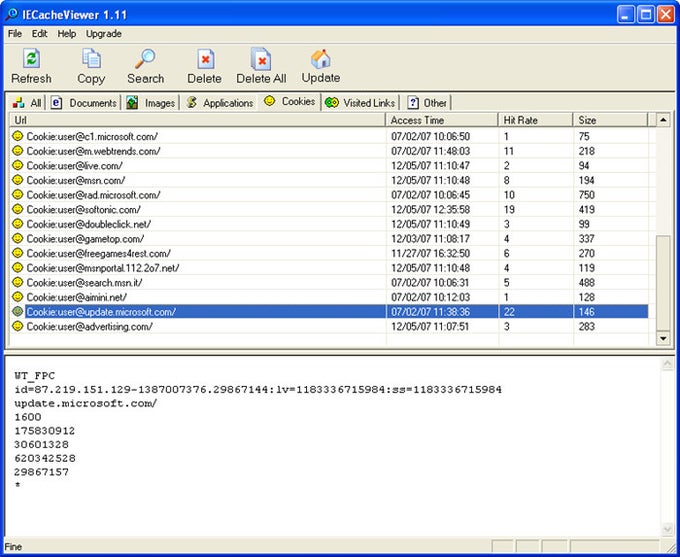Open Search with the magnifier icon
This screenshot has height=557, width=680.
click(145, 59)
